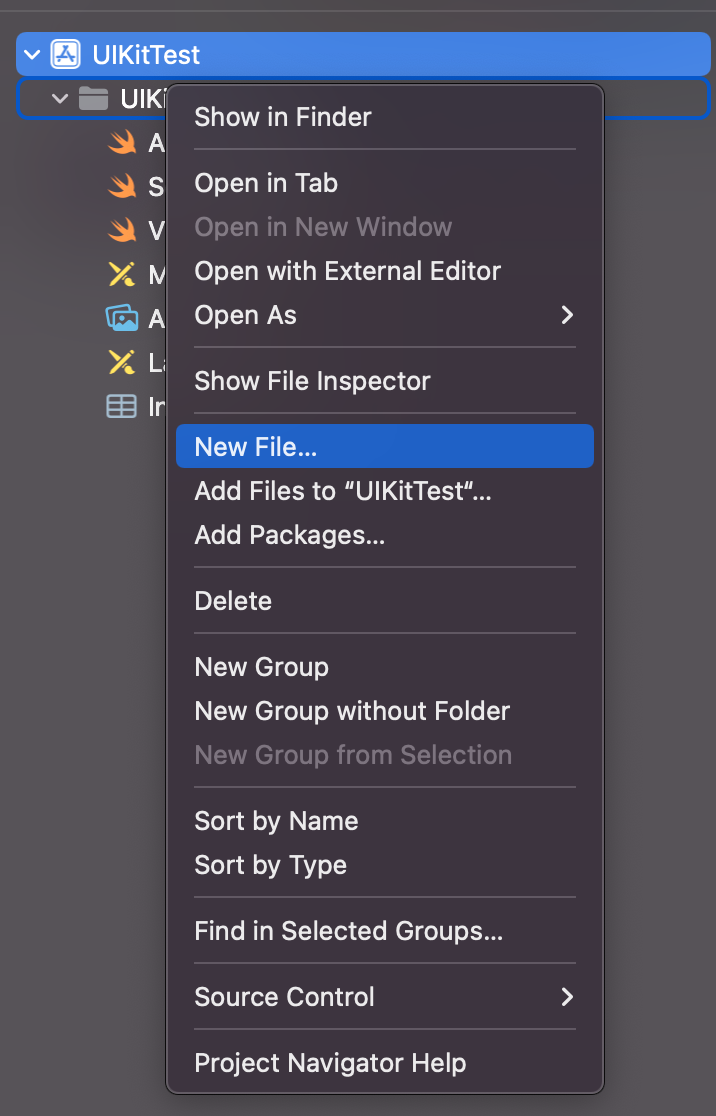Select the Info plist table icon

click(x=122, y=406)
